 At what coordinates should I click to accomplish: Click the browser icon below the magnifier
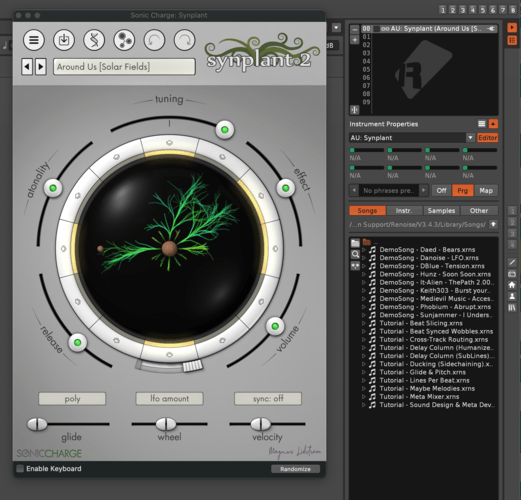tap(355, 266)
